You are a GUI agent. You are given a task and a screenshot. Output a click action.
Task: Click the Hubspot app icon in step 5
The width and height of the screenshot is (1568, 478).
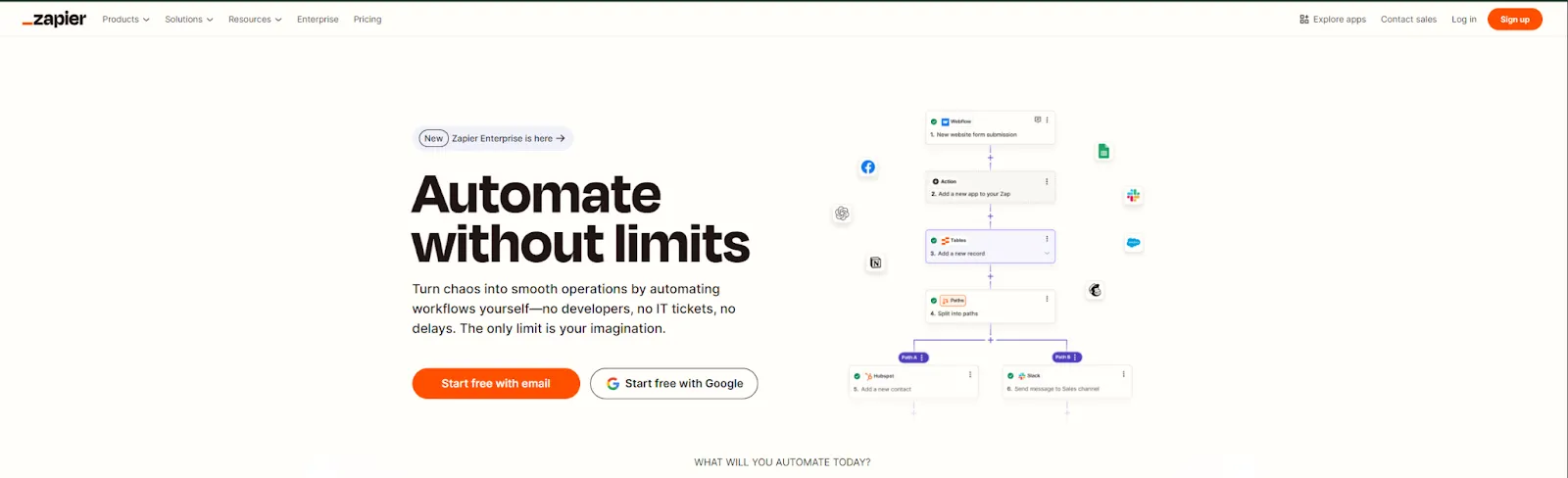[868, 376]
